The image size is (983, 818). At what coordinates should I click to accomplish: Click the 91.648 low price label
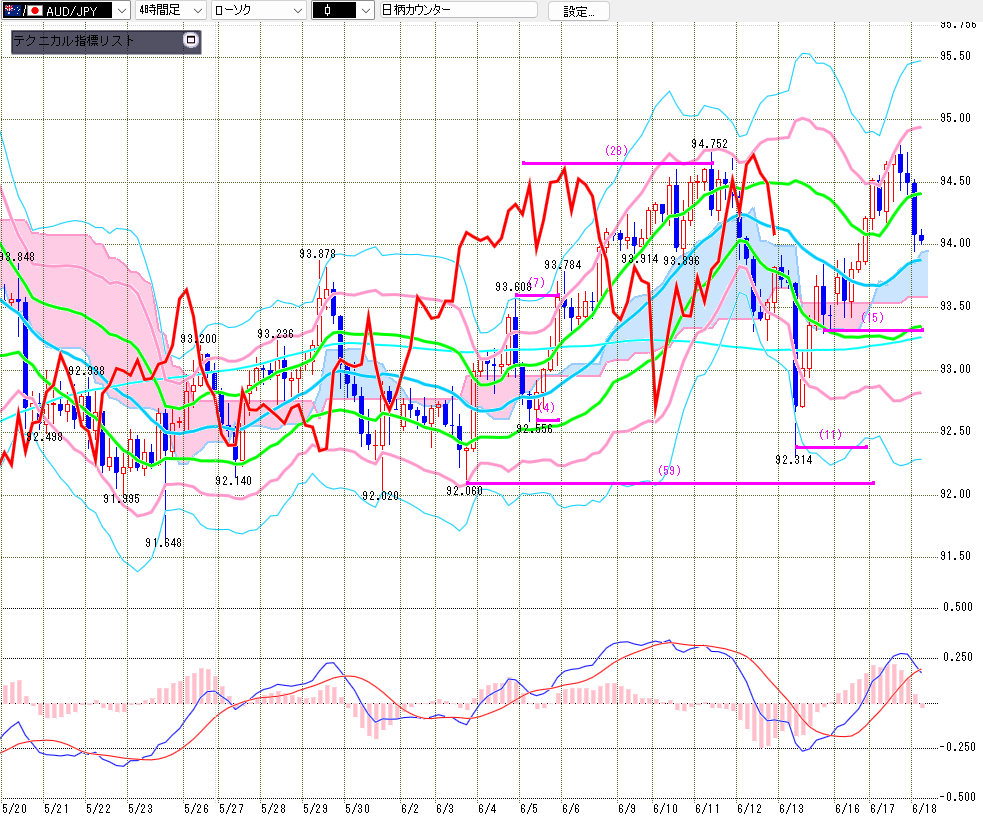pos(163,543)
